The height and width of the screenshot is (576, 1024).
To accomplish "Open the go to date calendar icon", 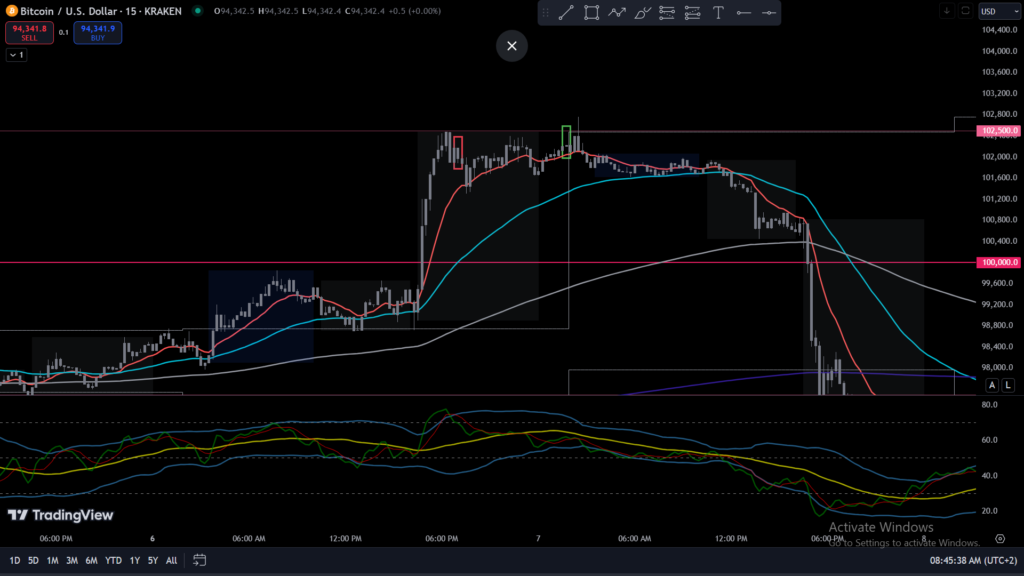I will pyautogui.click(x=200, y=560).
